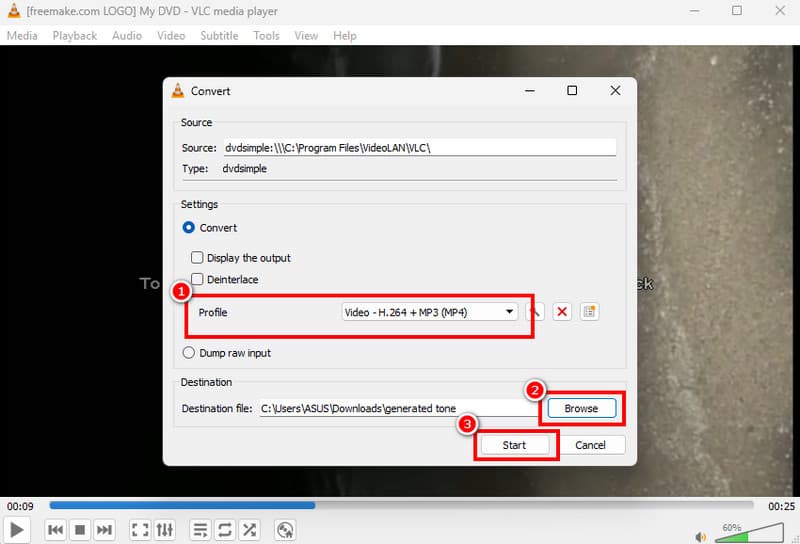Click the dvdsimple type text
800x544 pixels.
(244, 168)
